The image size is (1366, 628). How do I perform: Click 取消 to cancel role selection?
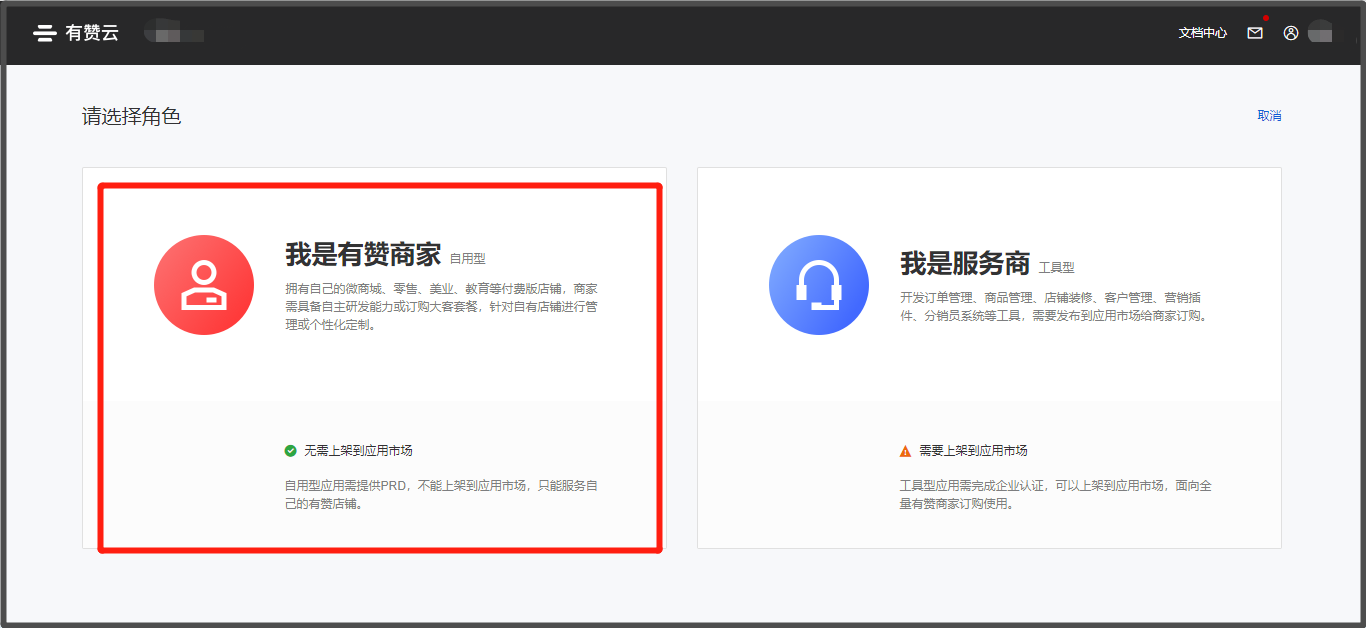pyautogui.click(x=1269, y=116)
